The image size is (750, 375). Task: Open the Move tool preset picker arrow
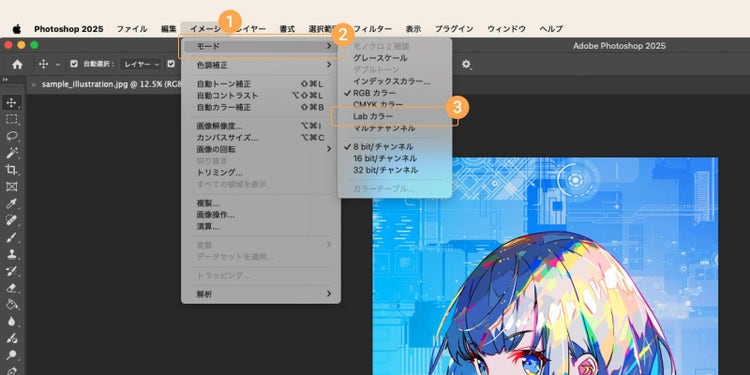(58, 64)
